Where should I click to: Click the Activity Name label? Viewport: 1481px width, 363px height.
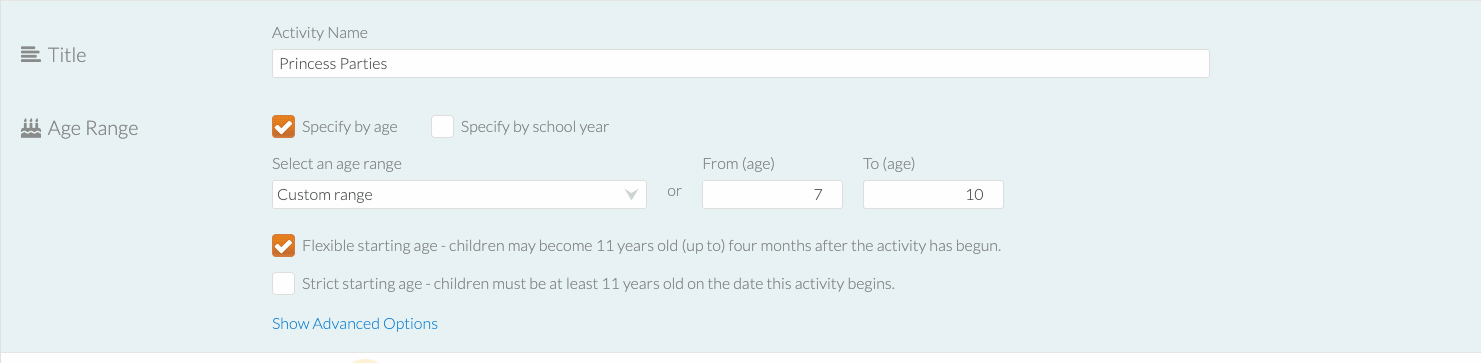click(320, 33)
